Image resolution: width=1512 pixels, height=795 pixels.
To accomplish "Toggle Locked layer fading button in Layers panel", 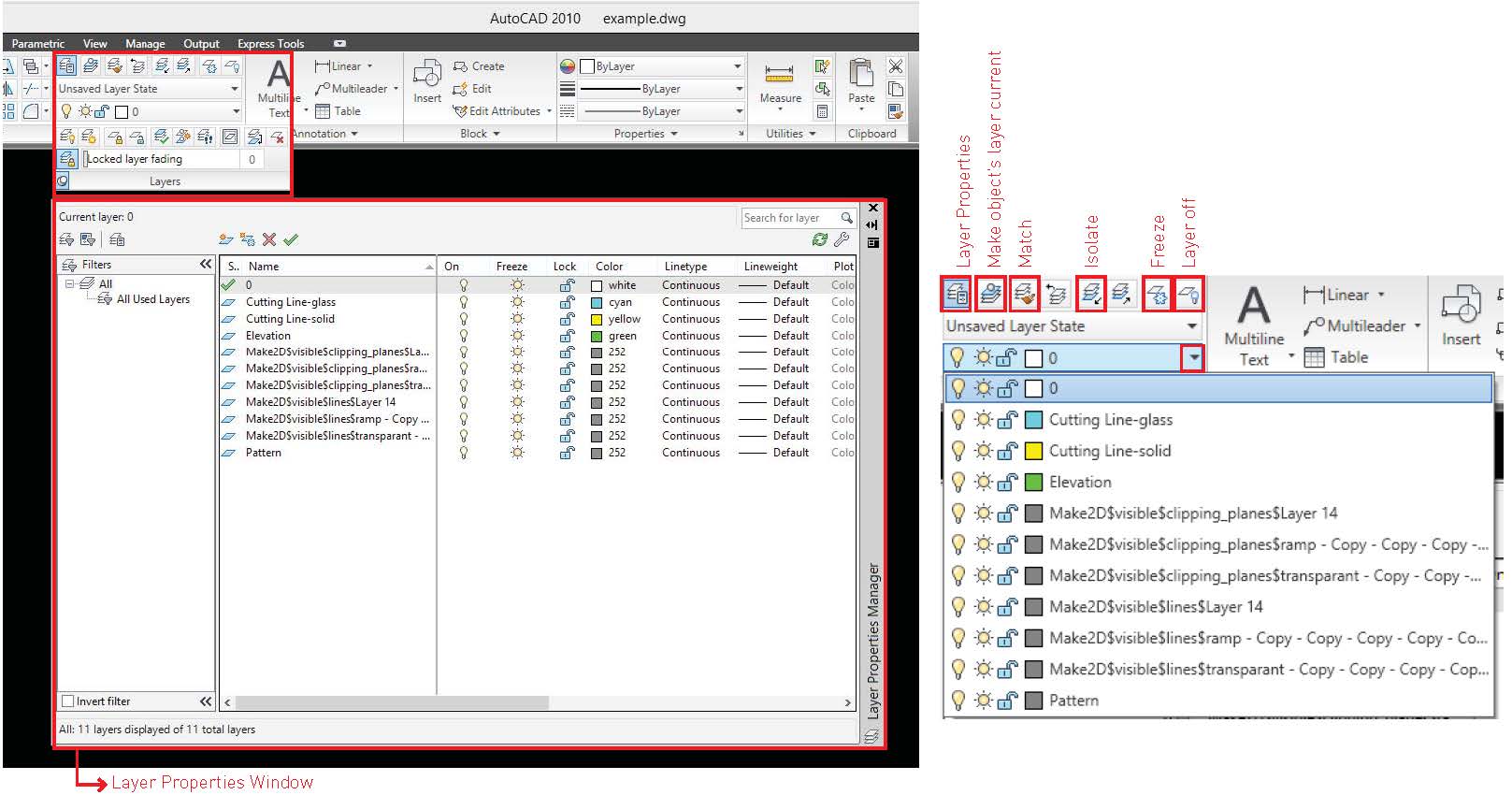I will pyautogui.click(x=67, y=159).
